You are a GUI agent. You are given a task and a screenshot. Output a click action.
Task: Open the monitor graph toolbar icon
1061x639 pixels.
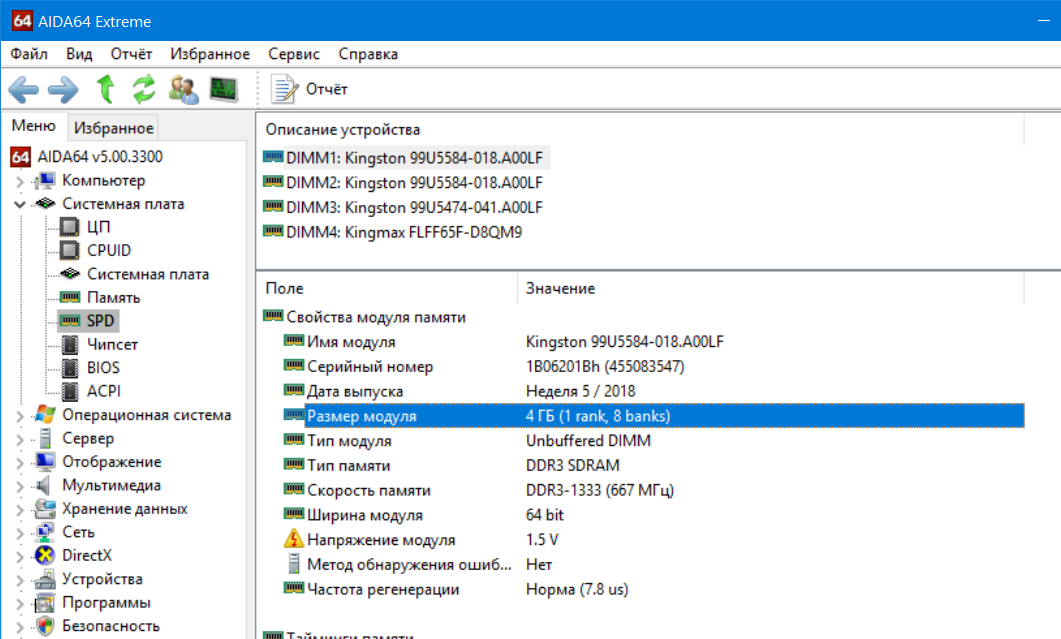coord(224,89)
